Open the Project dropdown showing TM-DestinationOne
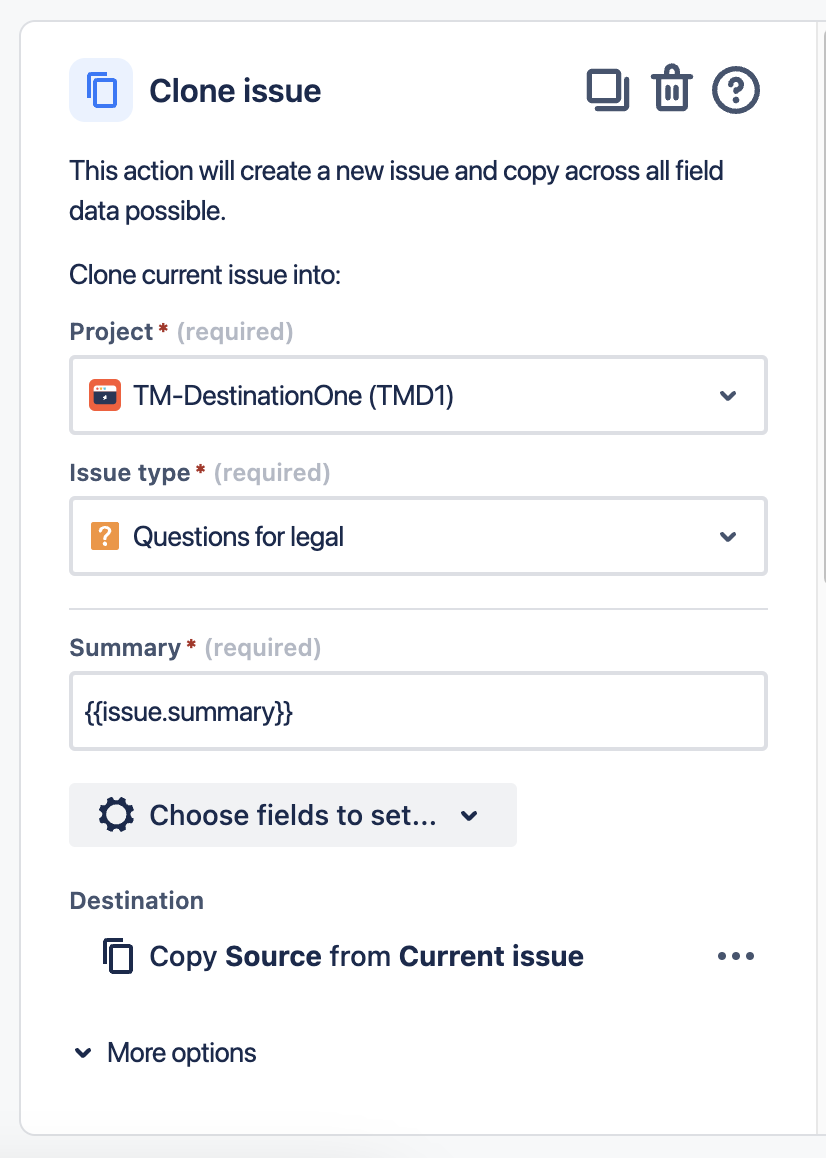 click(x=418, y=395)
